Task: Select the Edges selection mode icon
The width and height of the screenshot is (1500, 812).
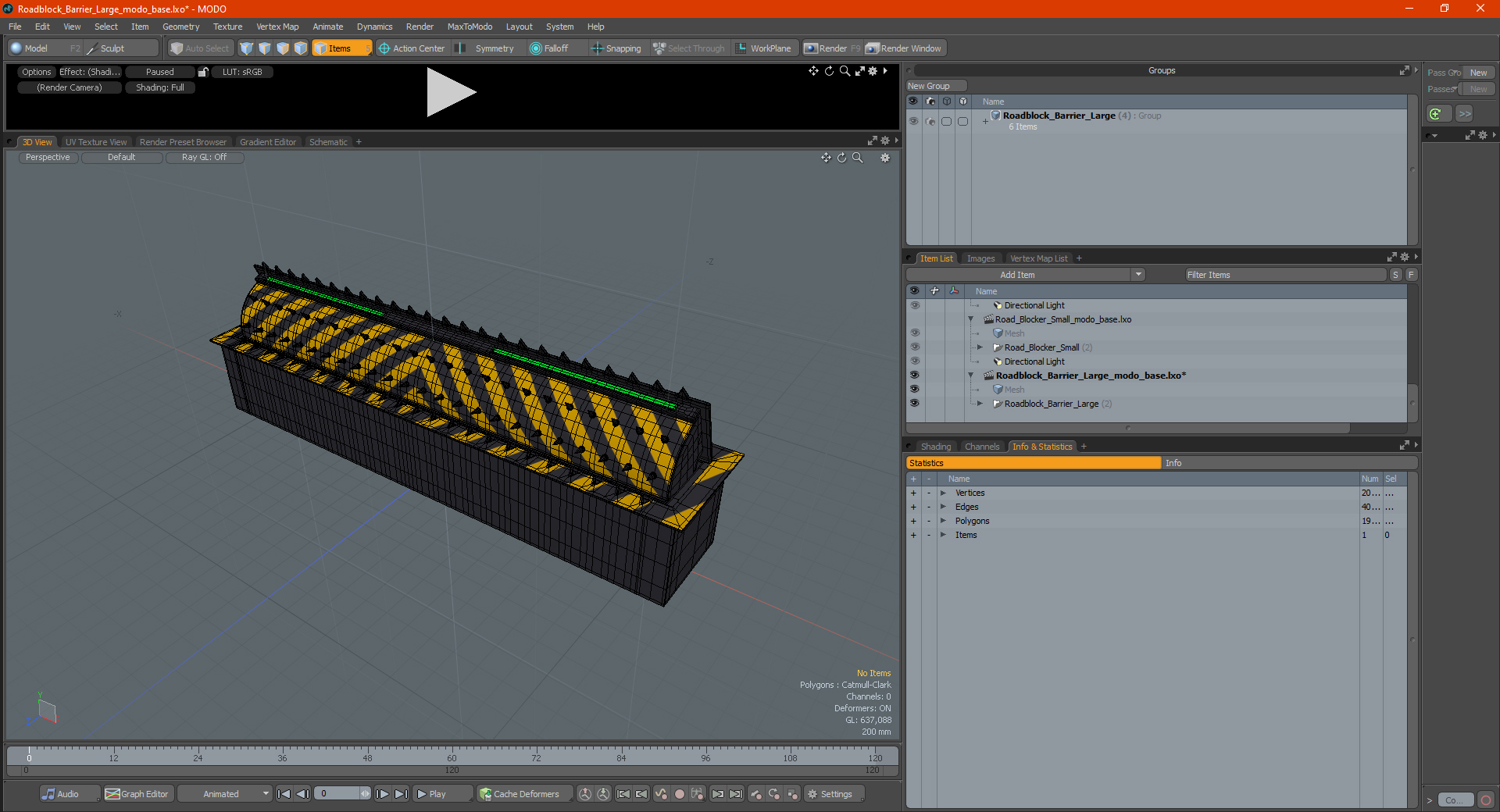Action: point(265,48)
